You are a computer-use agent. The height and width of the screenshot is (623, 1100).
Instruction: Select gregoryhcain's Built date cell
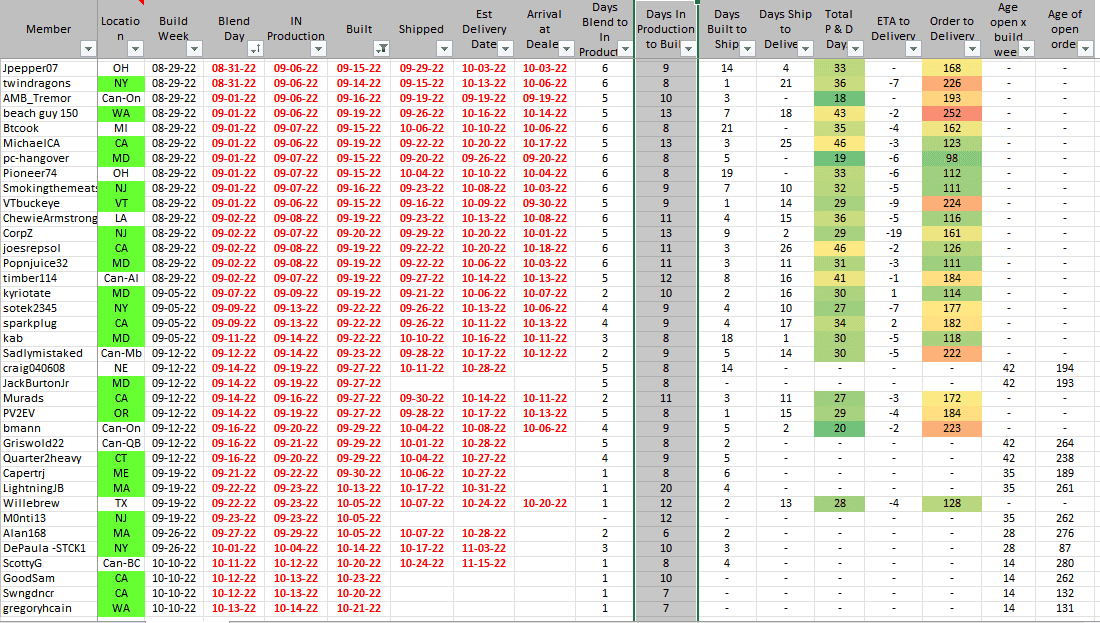point(359,608)
